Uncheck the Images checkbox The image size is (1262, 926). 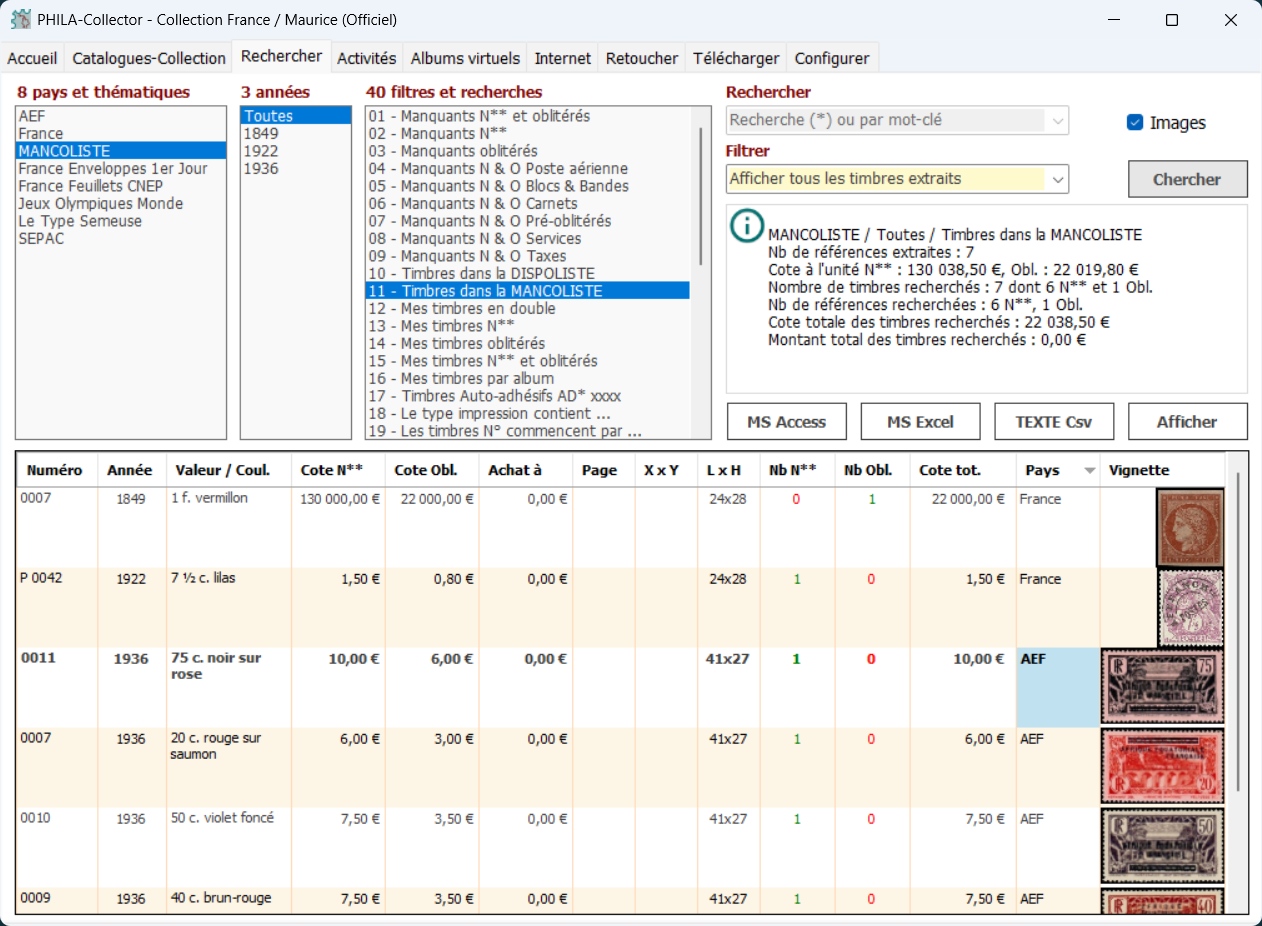(1135, 122)
